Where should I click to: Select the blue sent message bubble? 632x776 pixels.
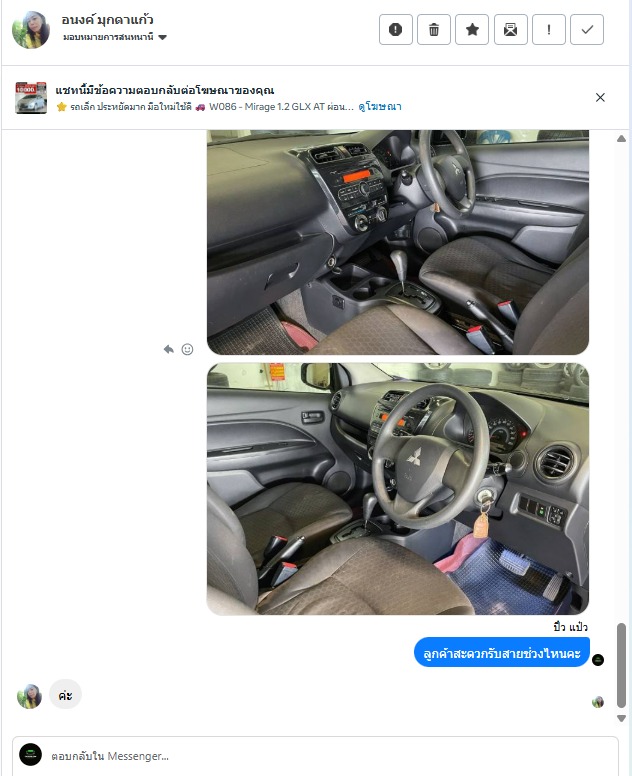(501, 653)
